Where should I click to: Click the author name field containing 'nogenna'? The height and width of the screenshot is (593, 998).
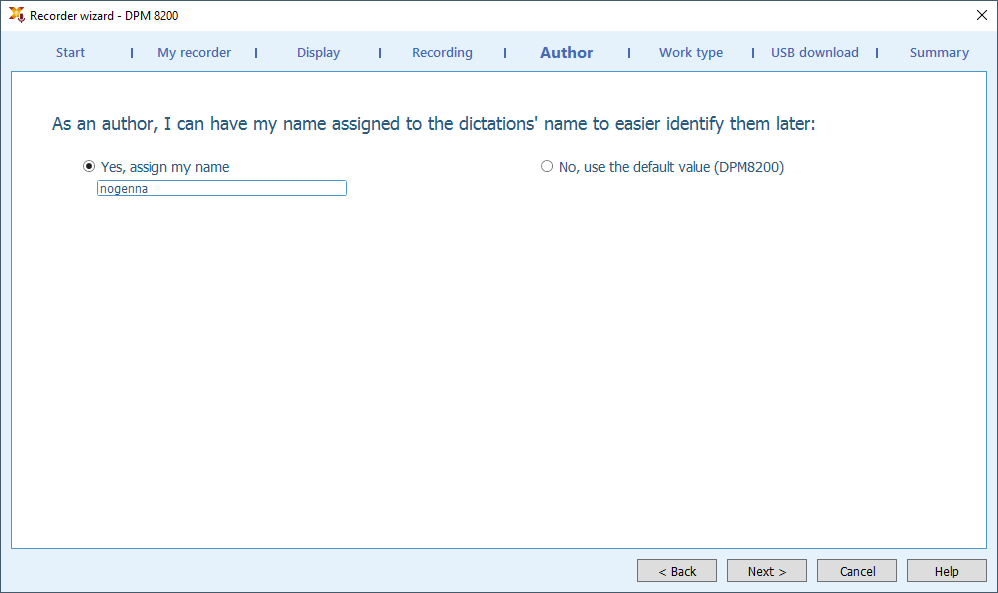(221, 188)
